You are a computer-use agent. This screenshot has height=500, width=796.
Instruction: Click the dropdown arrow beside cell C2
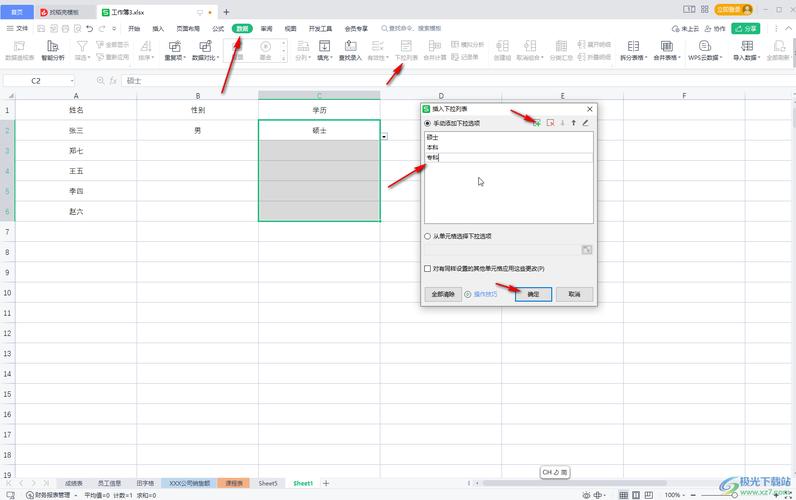tap(384, 137)
